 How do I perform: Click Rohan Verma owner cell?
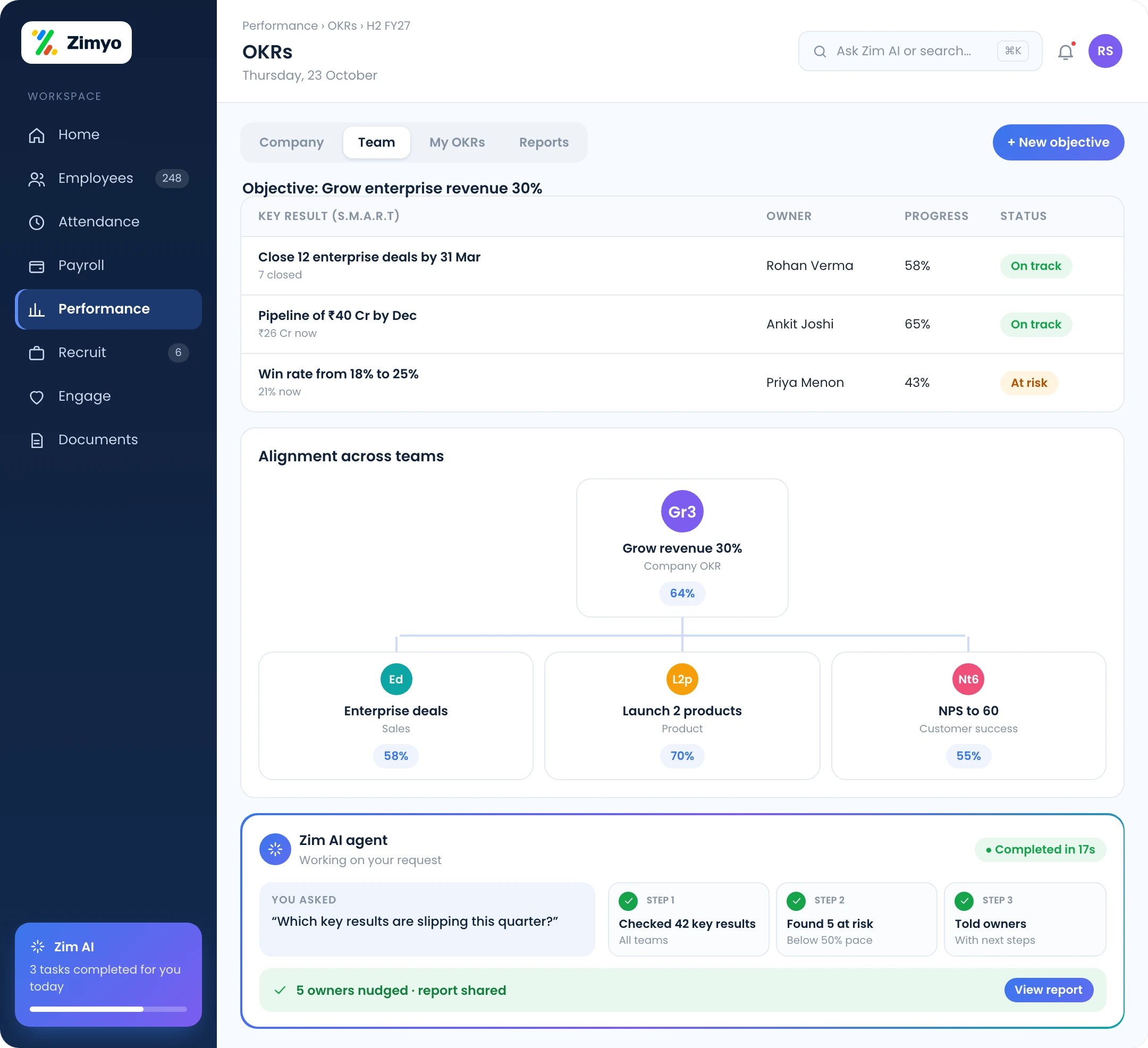click(809, 266)
